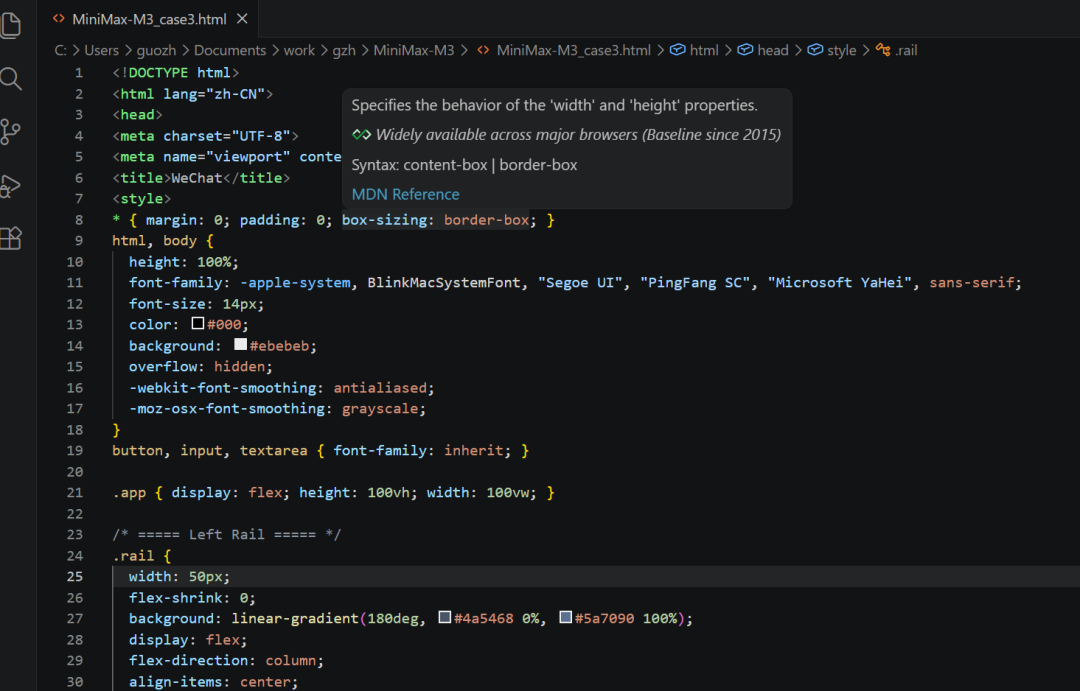The width and height of the screenshot is (1080, 691).
Task: Click the 'zh-CN' lang attribute value
Action: (x=236, y=94)
